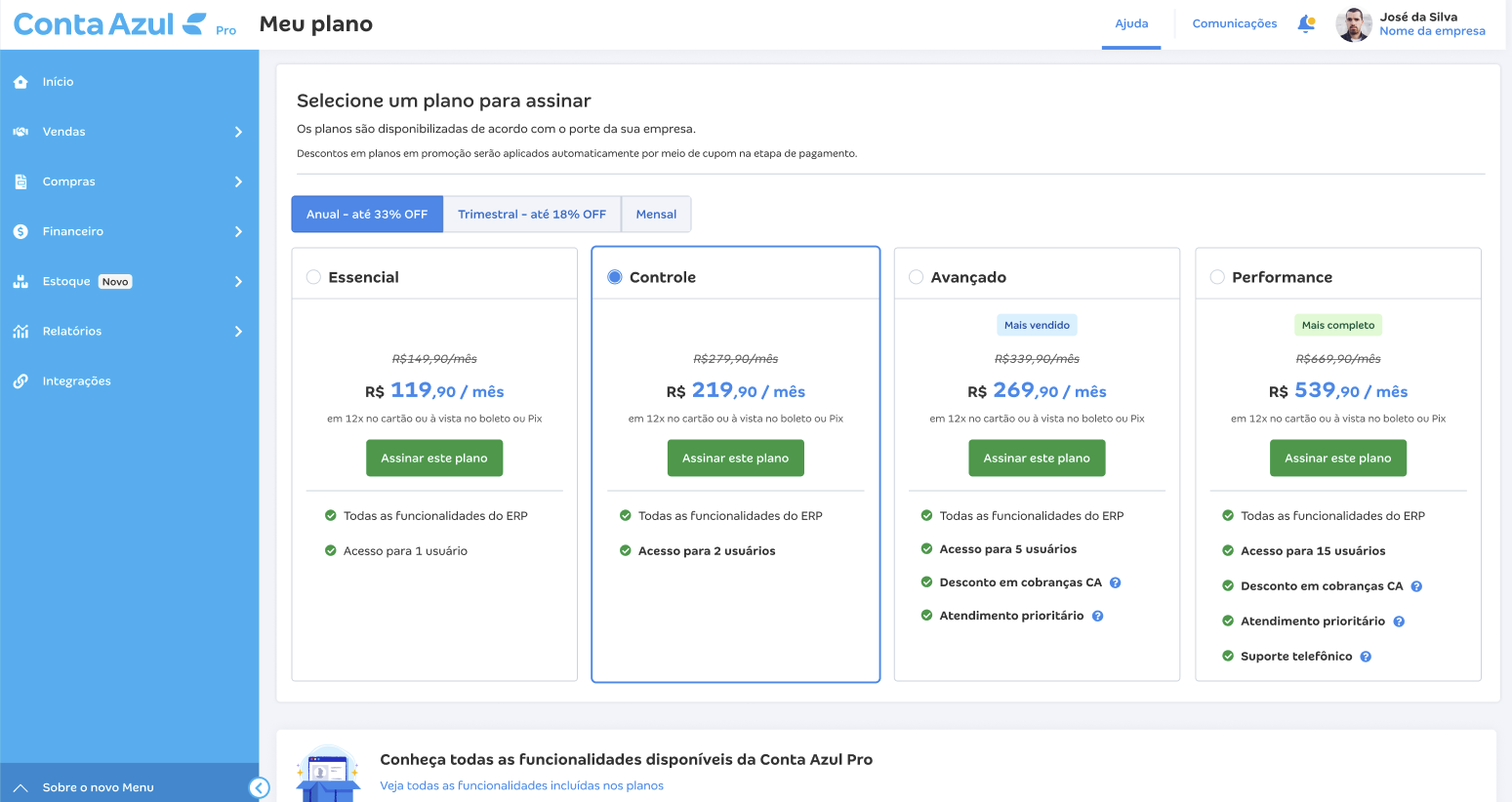Open Veja todas as funcionalidades incluídas link
Screen dimensions: 1512x802
pos(521,785)
